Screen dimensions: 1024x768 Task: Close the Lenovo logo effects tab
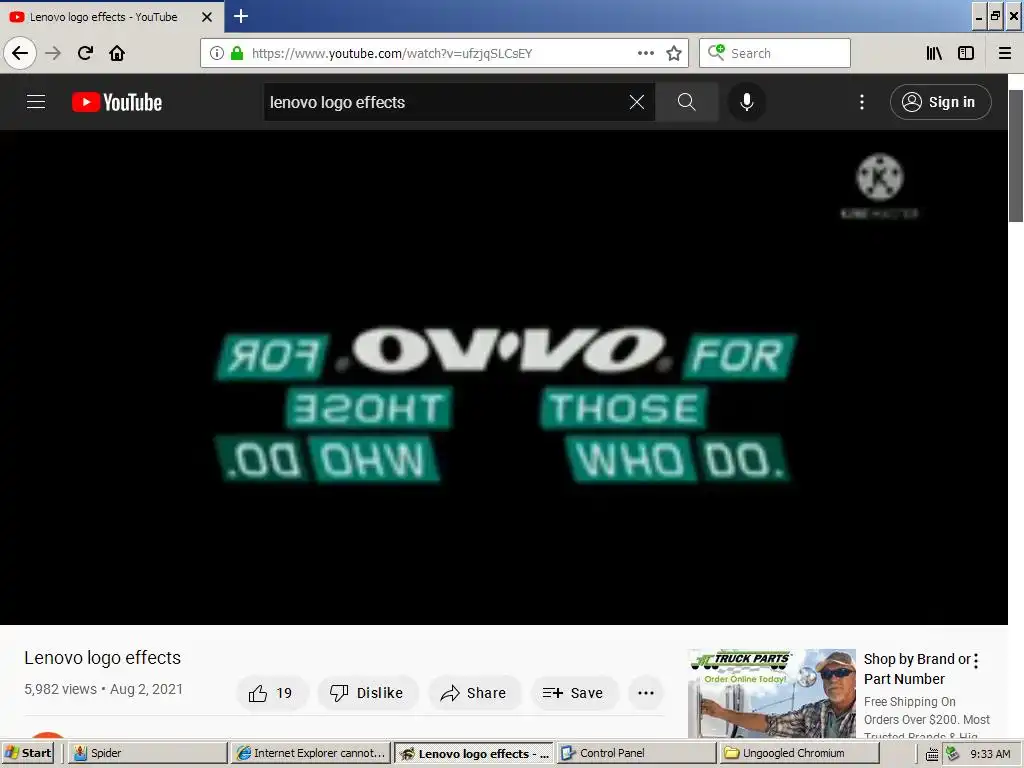[x=207, y=17]
